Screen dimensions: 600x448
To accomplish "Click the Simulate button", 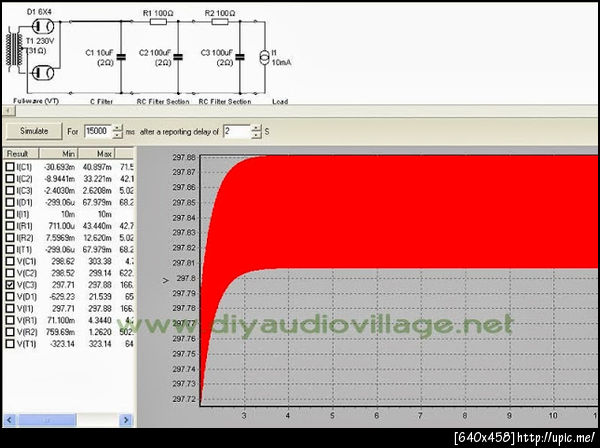I will point(34,131).
